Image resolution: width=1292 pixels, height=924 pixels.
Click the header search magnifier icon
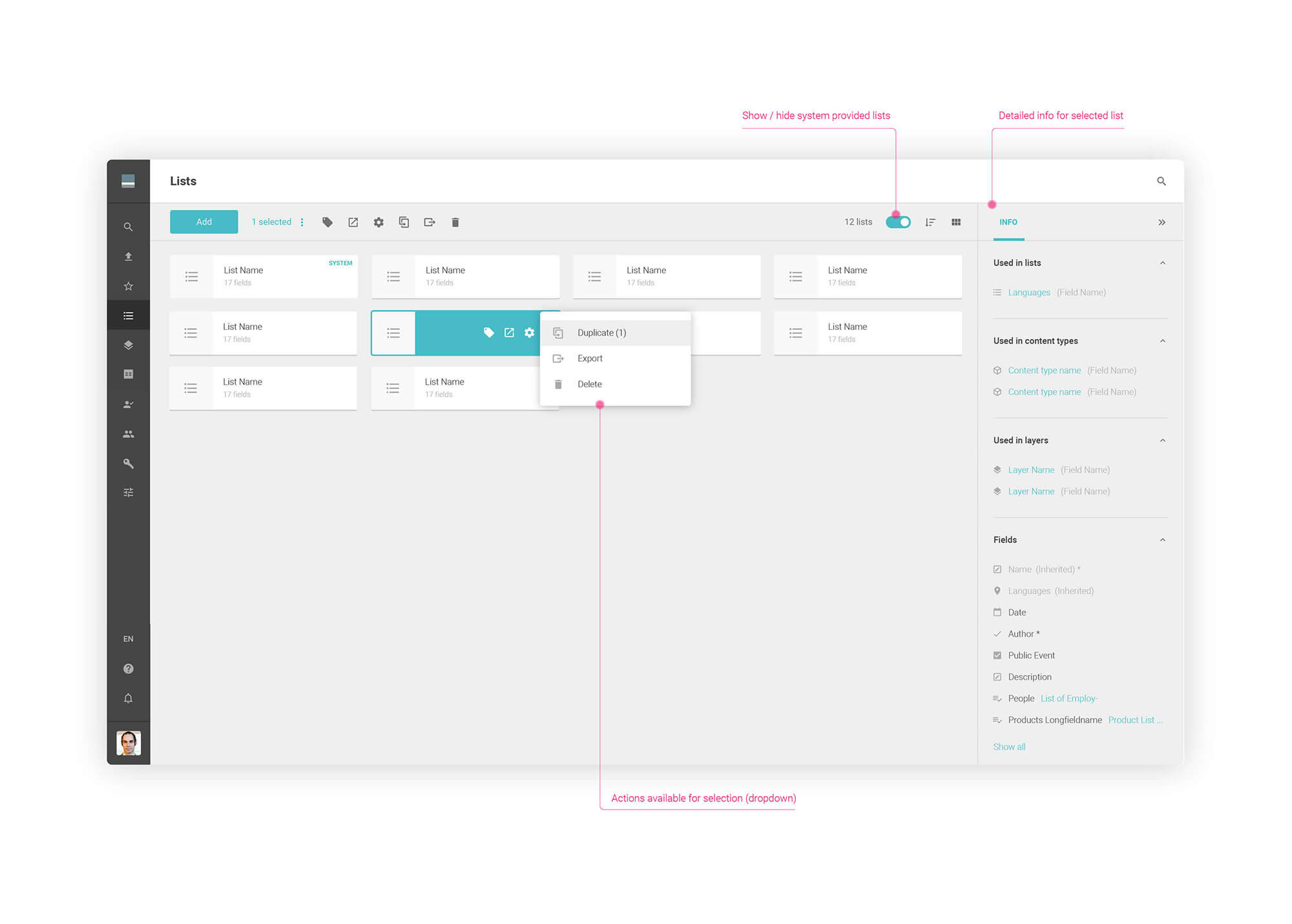coord(1161,181)
